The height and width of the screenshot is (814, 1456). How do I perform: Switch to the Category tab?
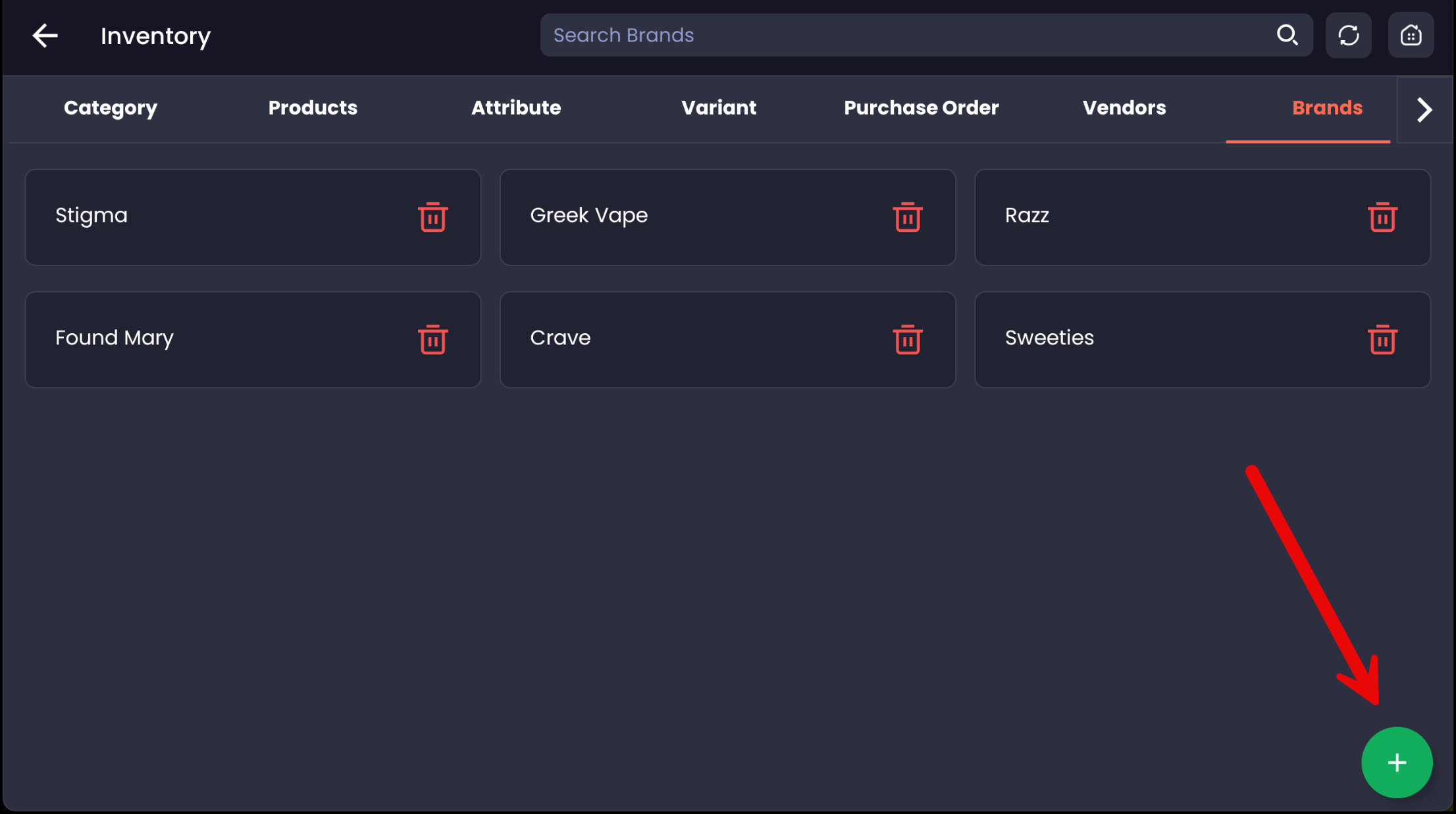click(111, 108)
